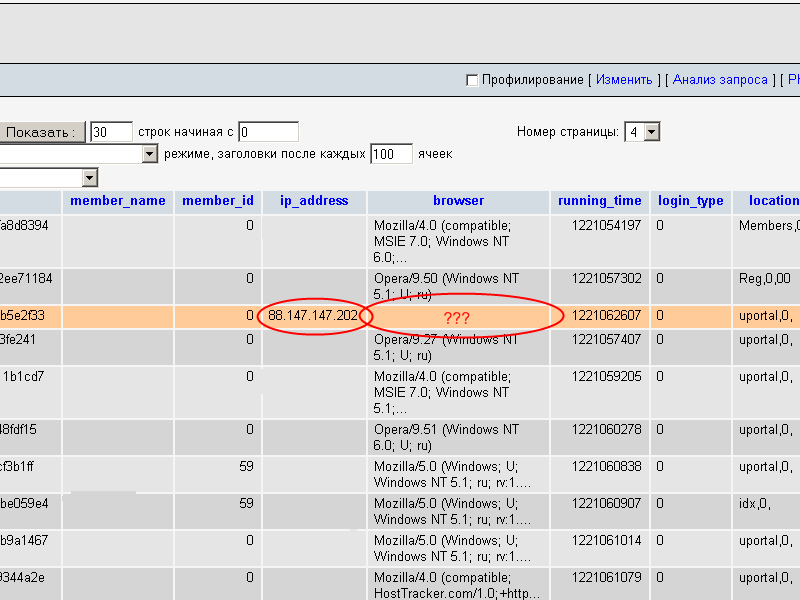Click the header repeat field containing 100
This screenshot has height=600, width=800.
pos(391,154)
